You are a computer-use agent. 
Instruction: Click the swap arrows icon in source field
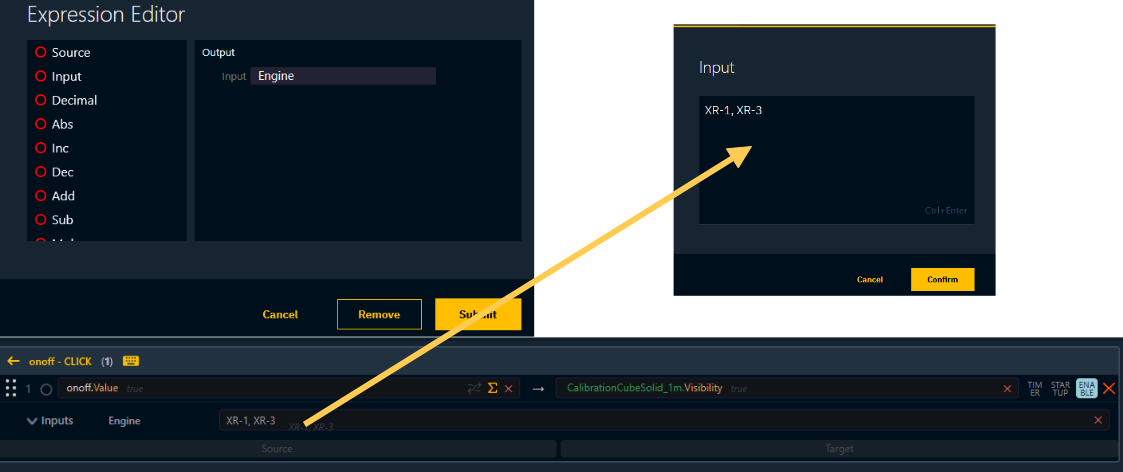[x=474, y=388]
